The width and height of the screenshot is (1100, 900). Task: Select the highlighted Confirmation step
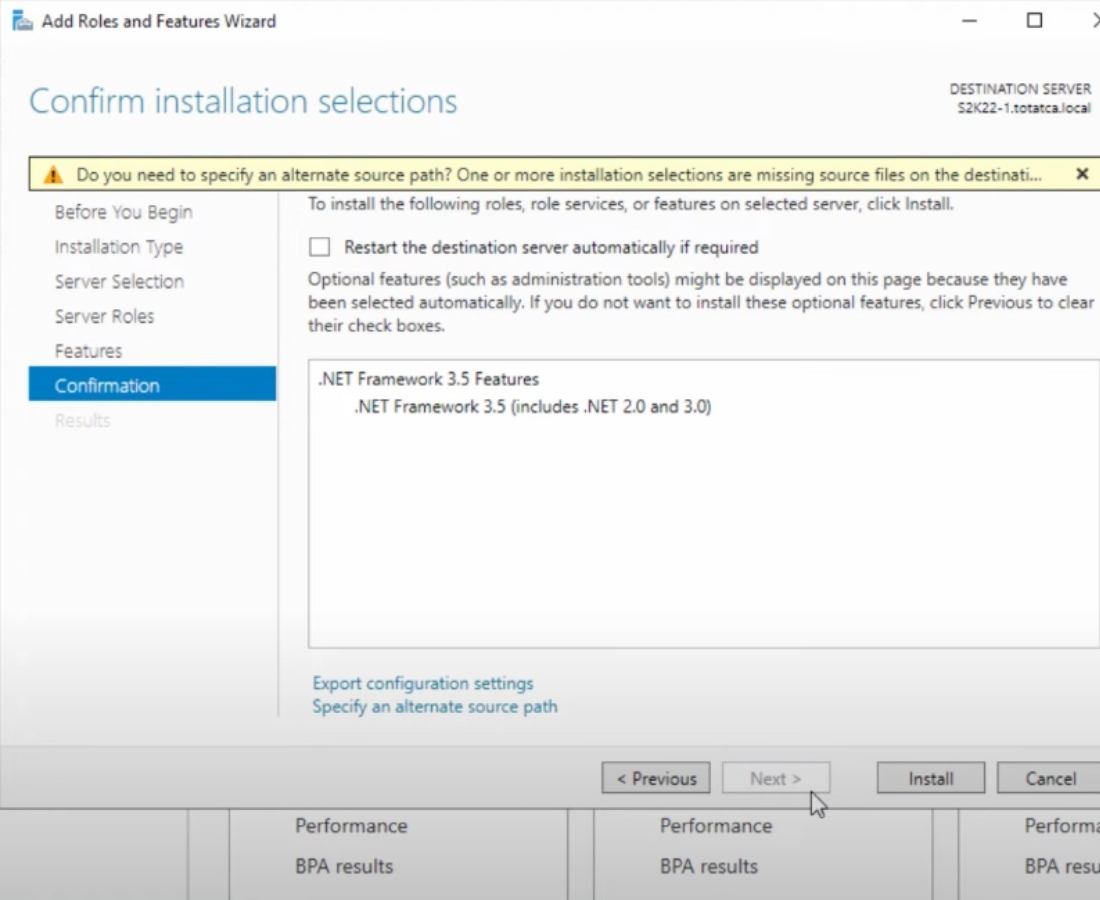click(x=107, y=386)
